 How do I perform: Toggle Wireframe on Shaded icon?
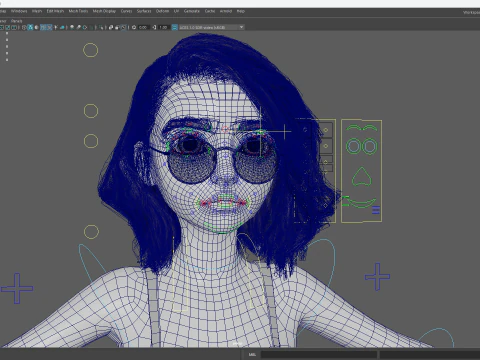tap(43, 27)
